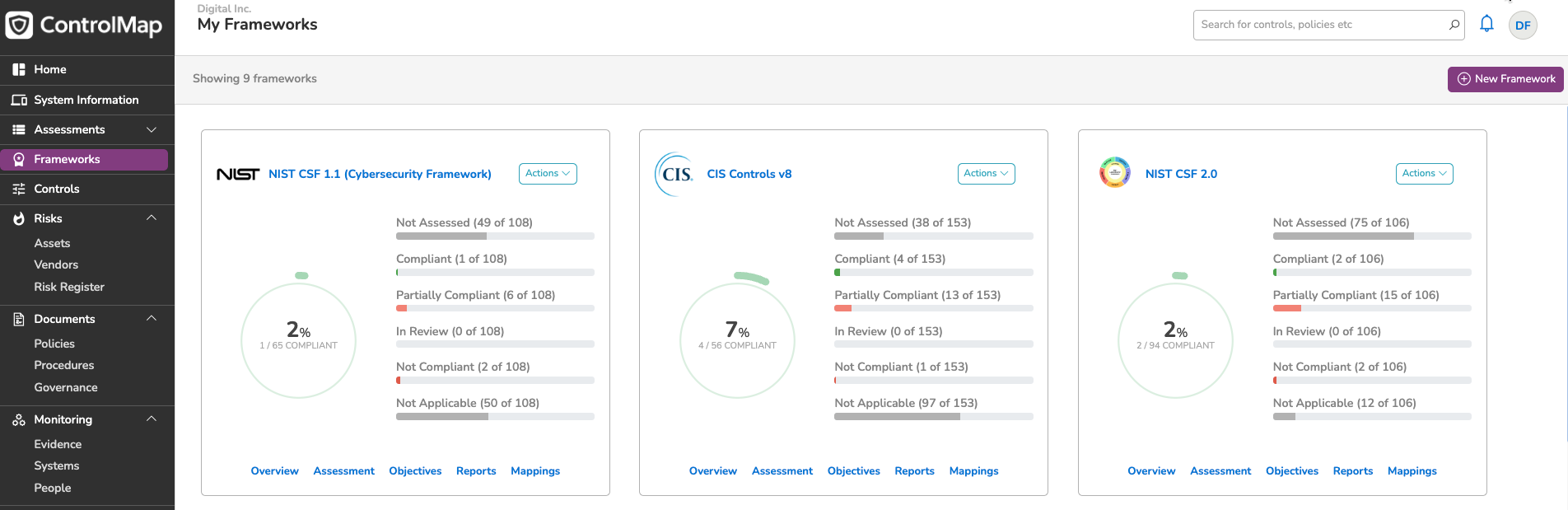Click the 'Partially Compliant (15 of 106)' progress bar

(1372, 308)
